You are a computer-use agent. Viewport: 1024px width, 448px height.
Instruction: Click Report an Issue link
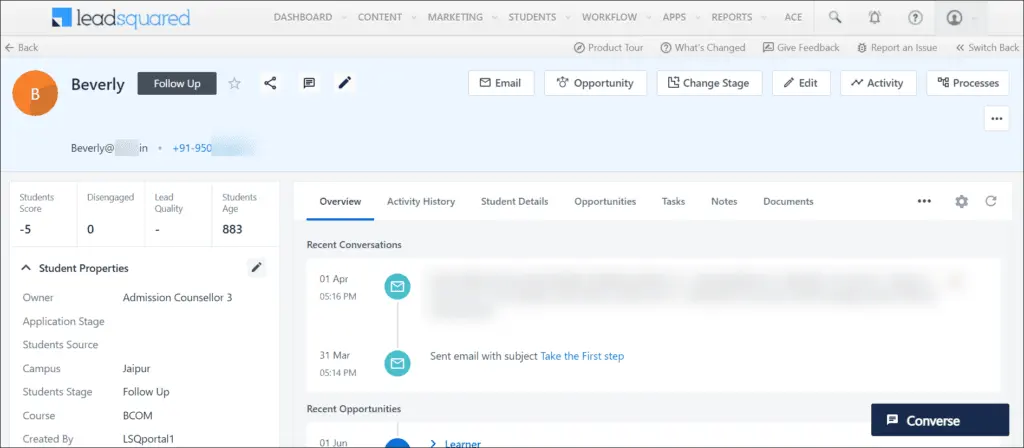click(897, 48)
